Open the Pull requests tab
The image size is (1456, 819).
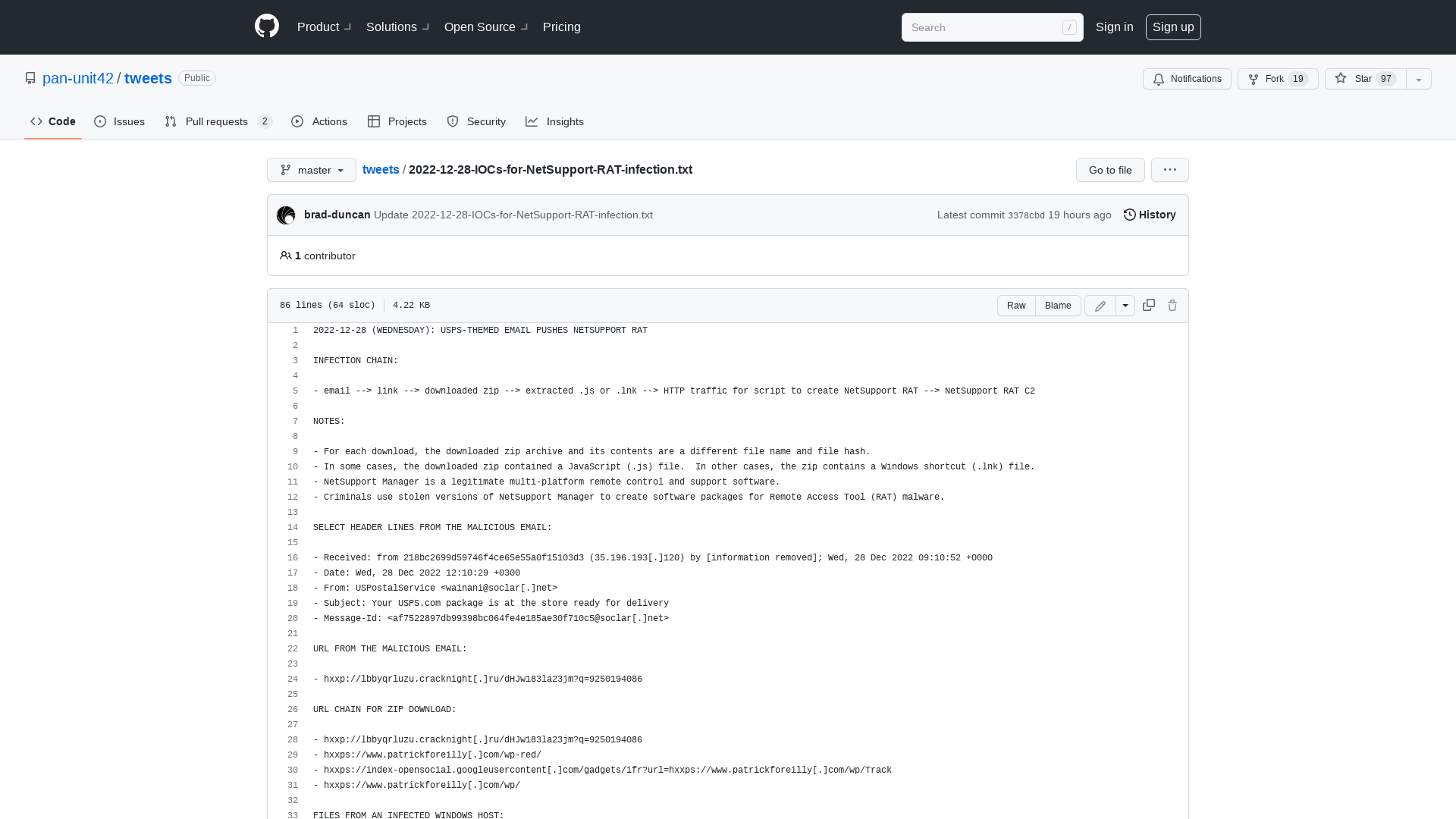click(218, 121)
